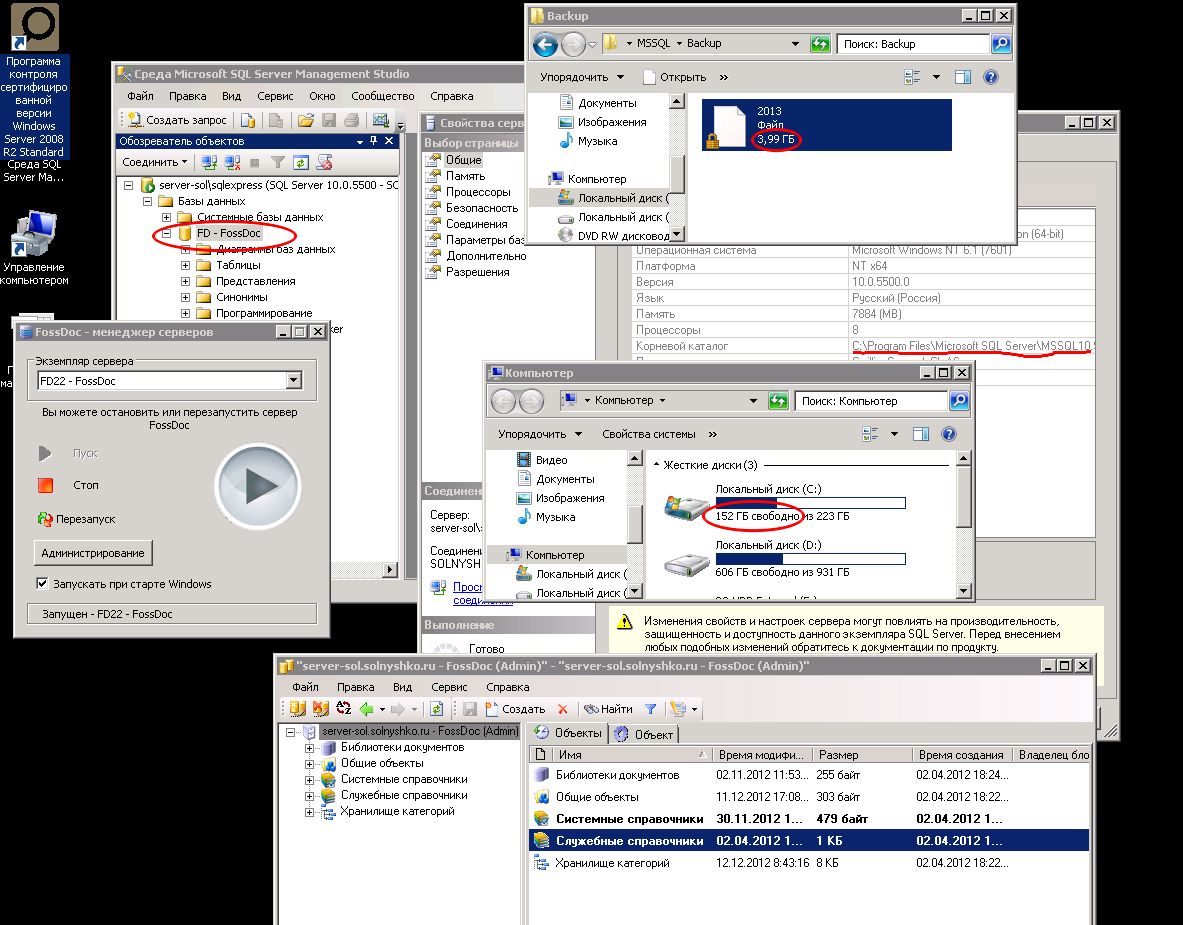
Task: Click the Поиск: Backup search field
Action: (913, 44)
